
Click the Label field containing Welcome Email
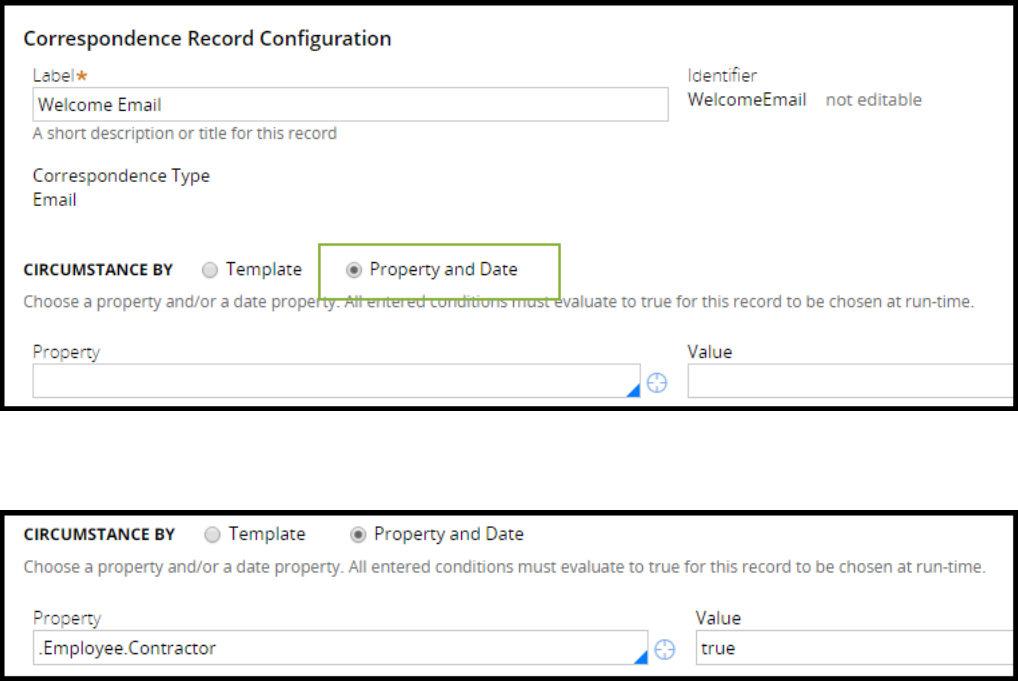click(350, 105)
